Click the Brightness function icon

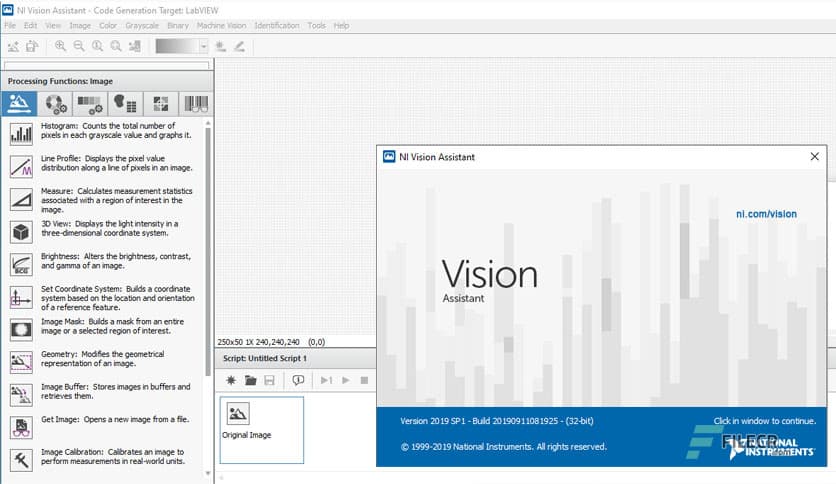point(21,264)
